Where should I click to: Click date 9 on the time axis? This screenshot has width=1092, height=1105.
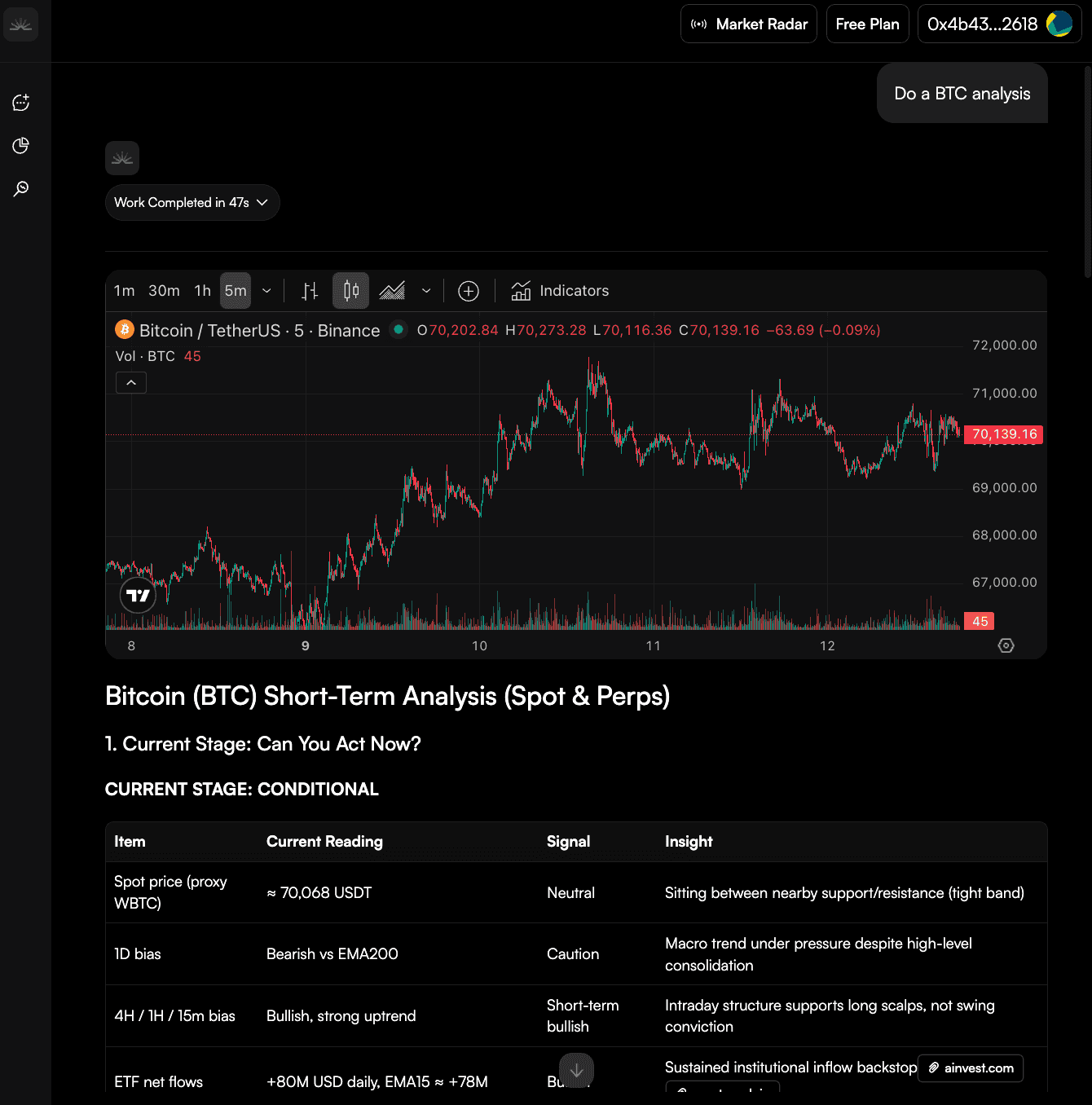[306, 646]
